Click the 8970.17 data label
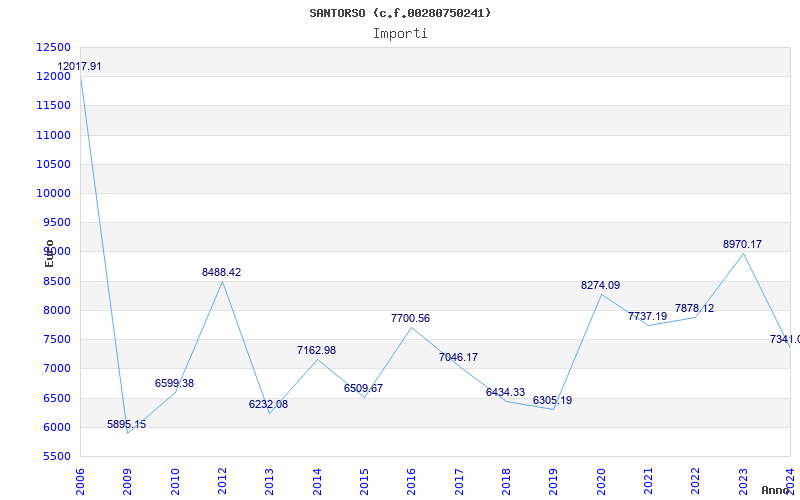This screenshot has width=800, height=500. point(742,244)
